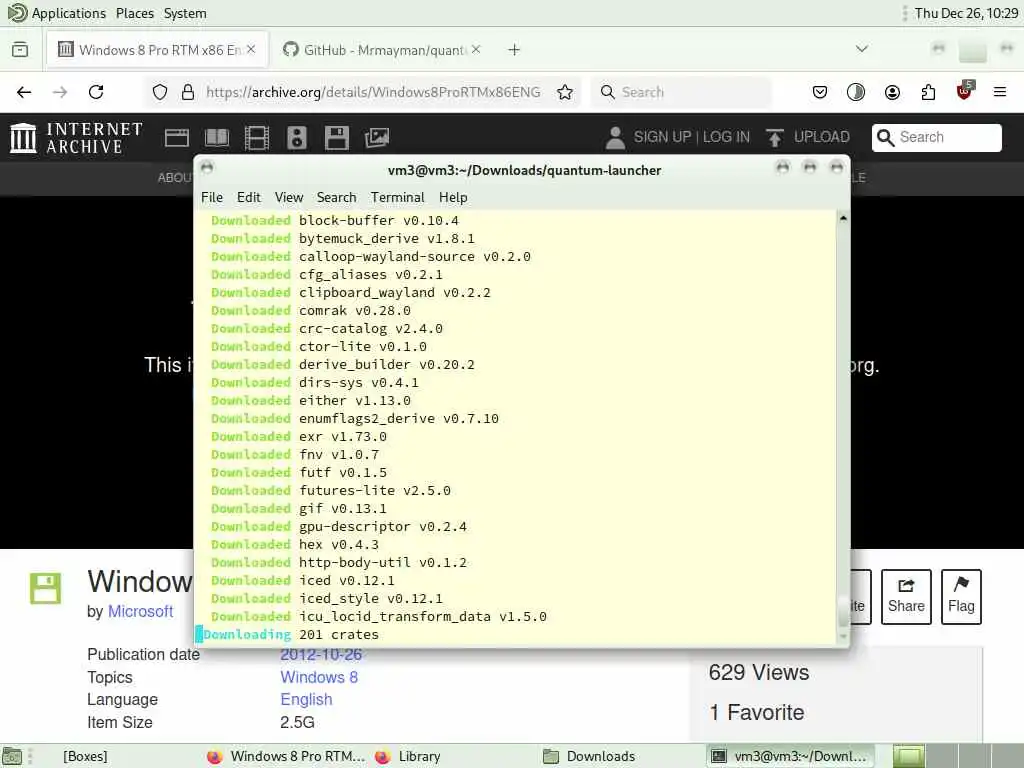Click the terminal scrollbar up arrow

[x=843, y=218]
